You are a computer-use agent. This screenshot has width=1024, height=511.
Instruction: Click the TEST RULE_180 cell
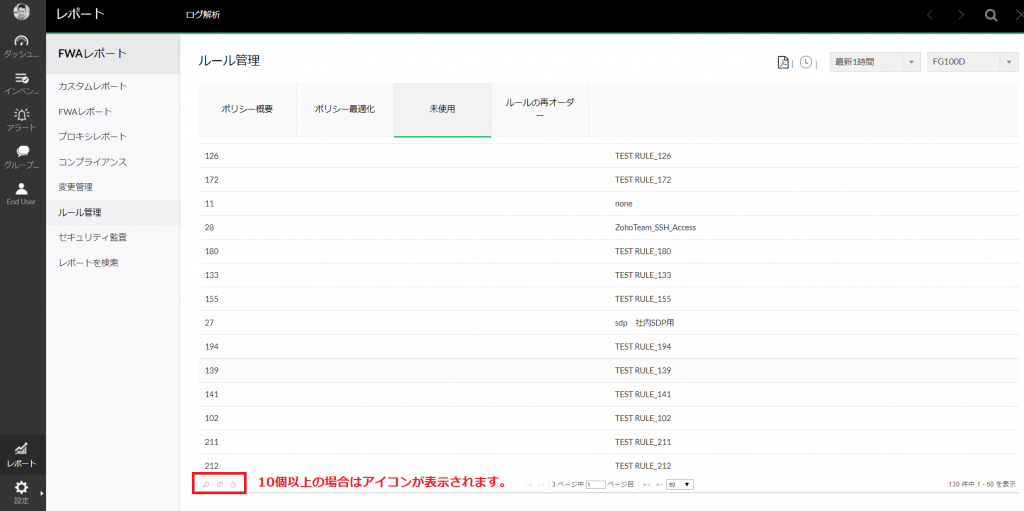click(643, 252)
